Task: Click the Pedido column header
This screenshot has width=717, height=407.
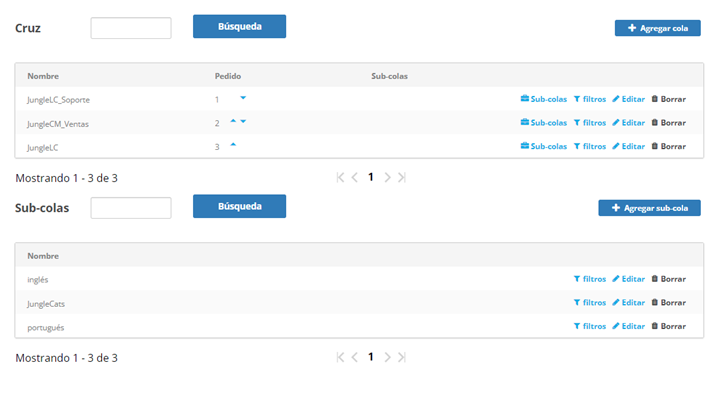Action: 228,76
